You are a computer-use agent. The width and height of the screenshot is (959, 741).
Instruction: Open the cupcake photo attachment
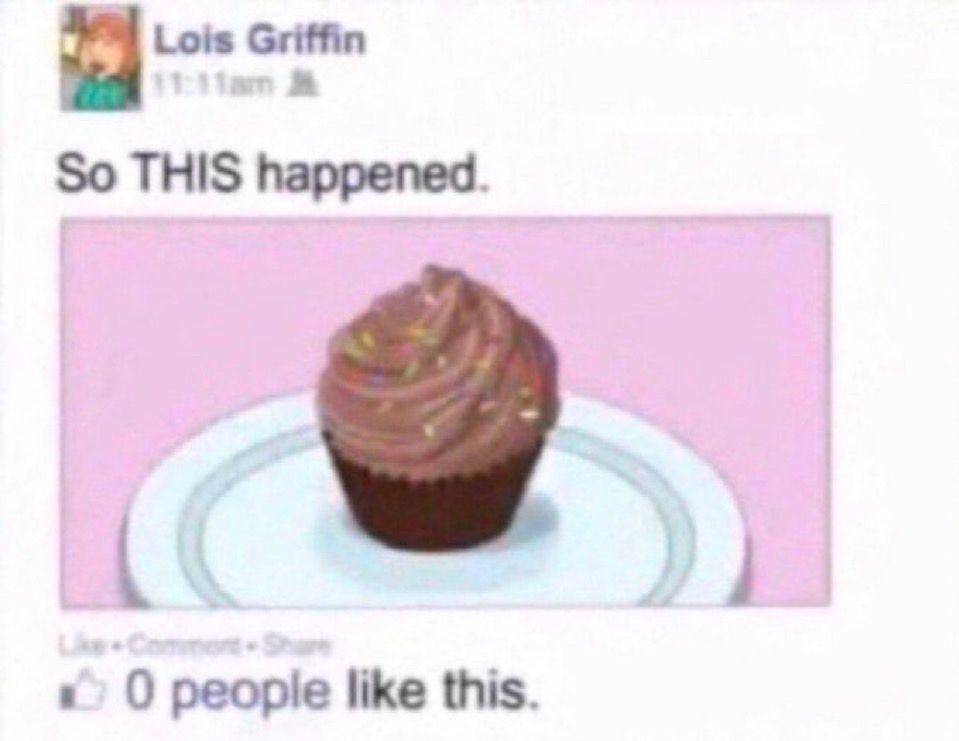(x=445, y=412)
